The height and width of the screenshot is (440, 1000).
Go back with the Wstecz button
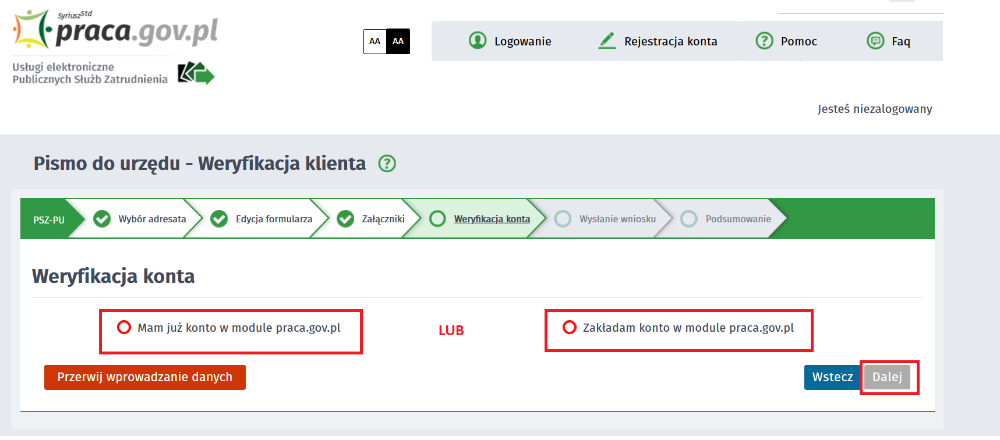(x=831, y=377)
